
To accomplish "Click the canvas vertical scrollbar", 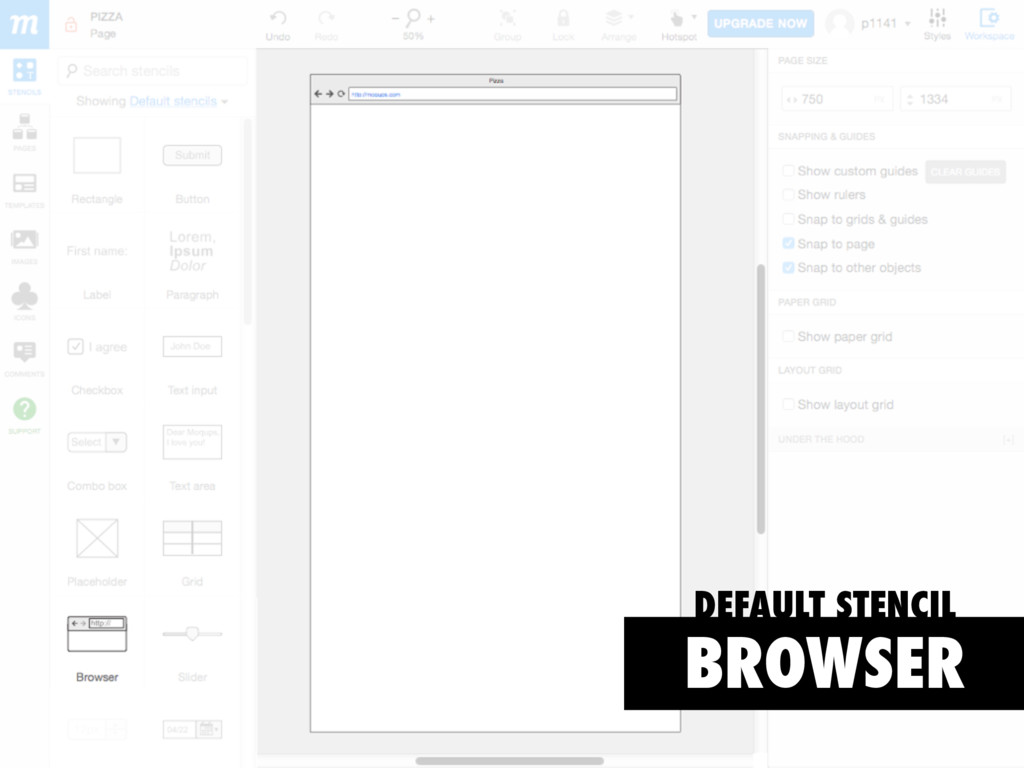I will [x=760, y=399].
